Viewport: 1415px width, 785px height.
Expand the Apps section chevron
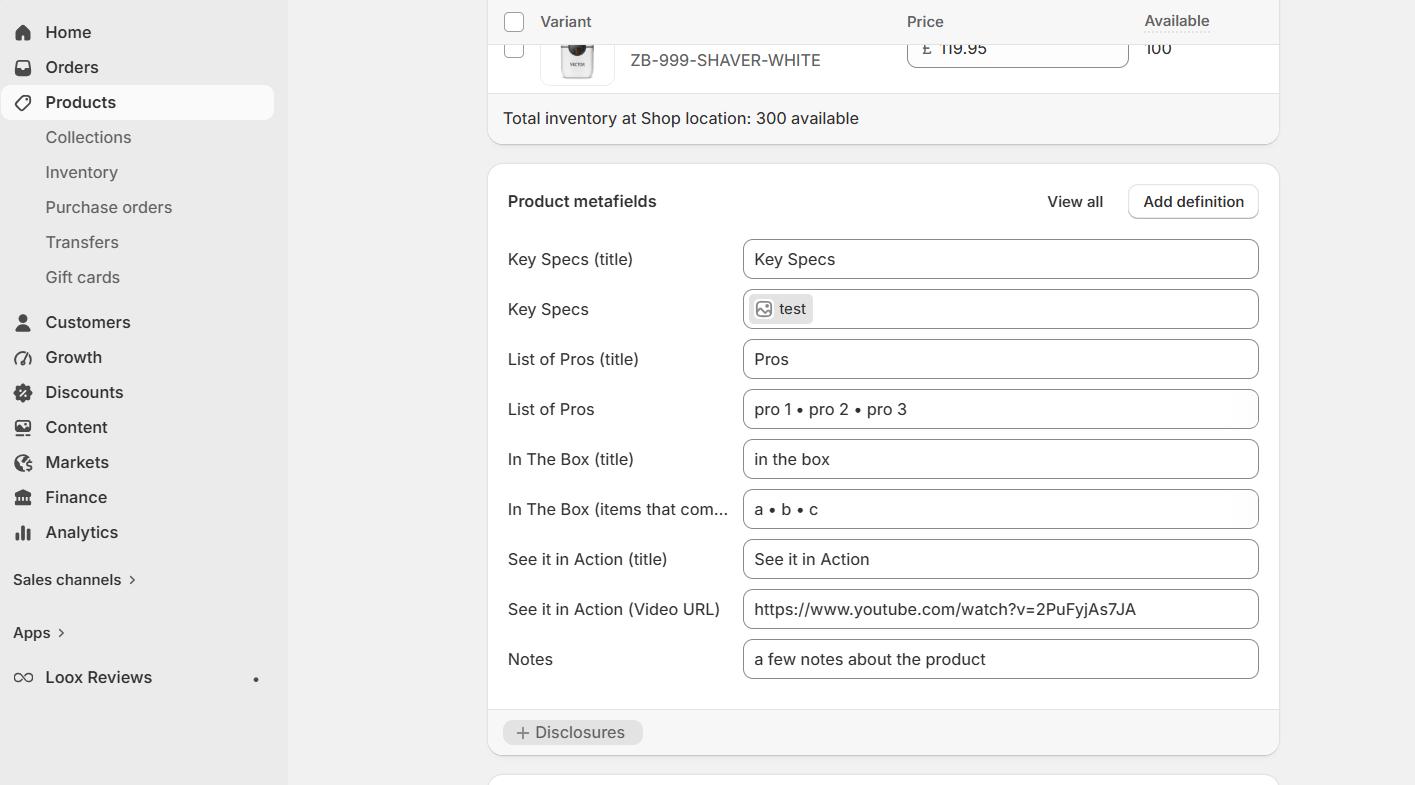61,633
